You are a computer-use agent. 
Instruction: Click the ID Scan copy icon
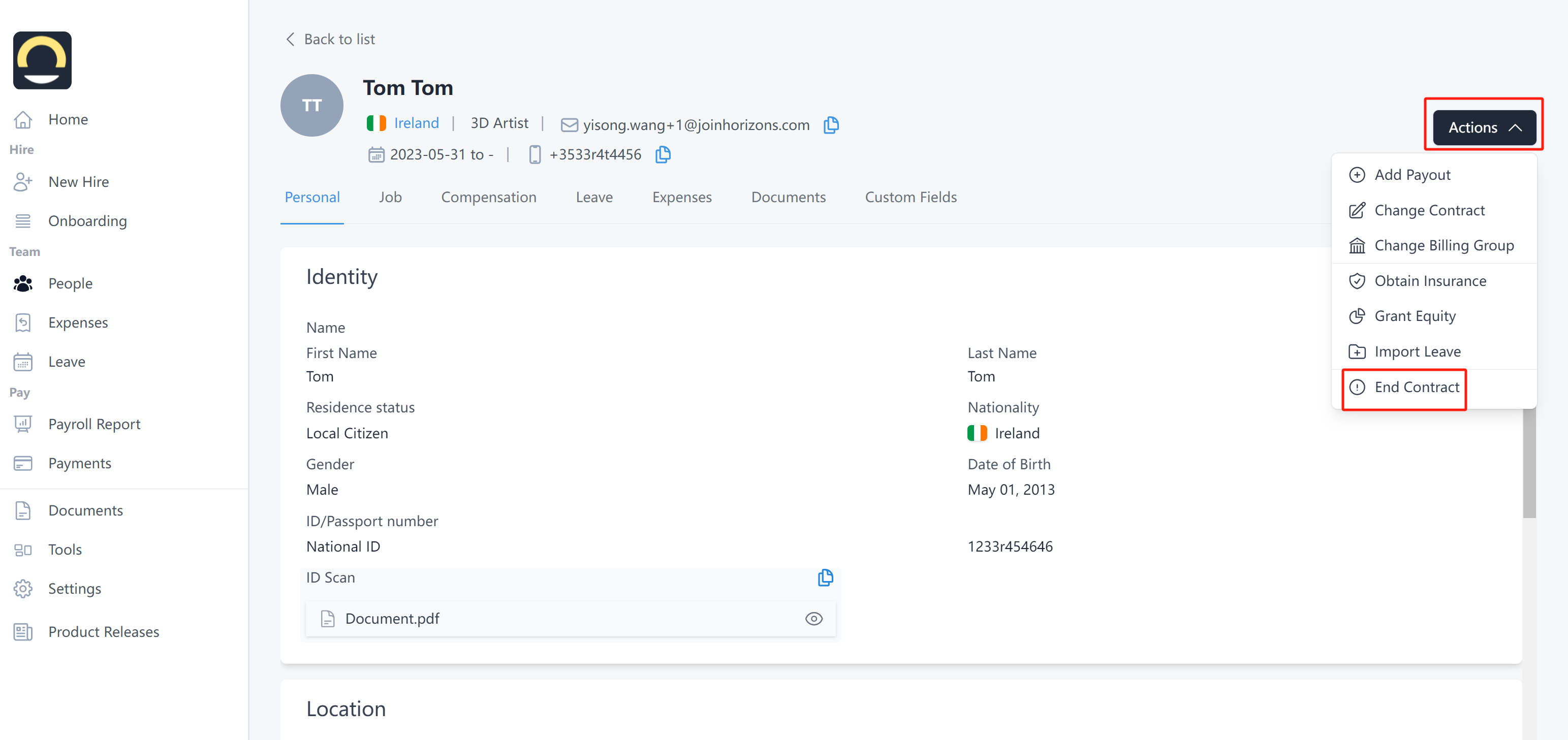(x=825, y=577)
